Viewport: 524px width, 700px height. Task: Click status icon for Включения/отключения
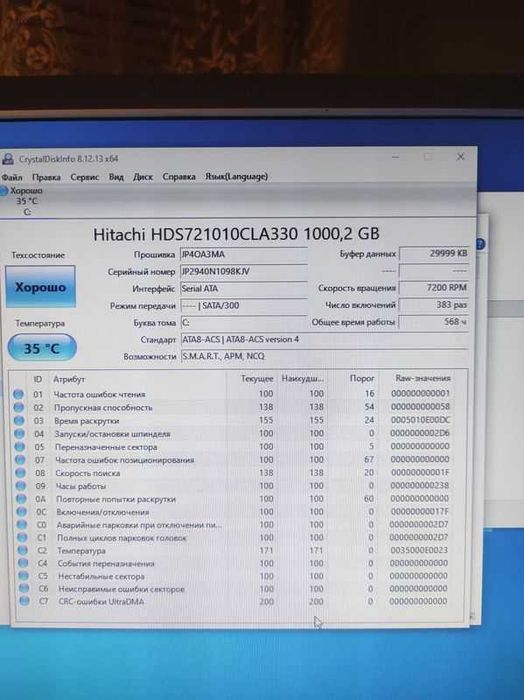[x=22, y=512]
